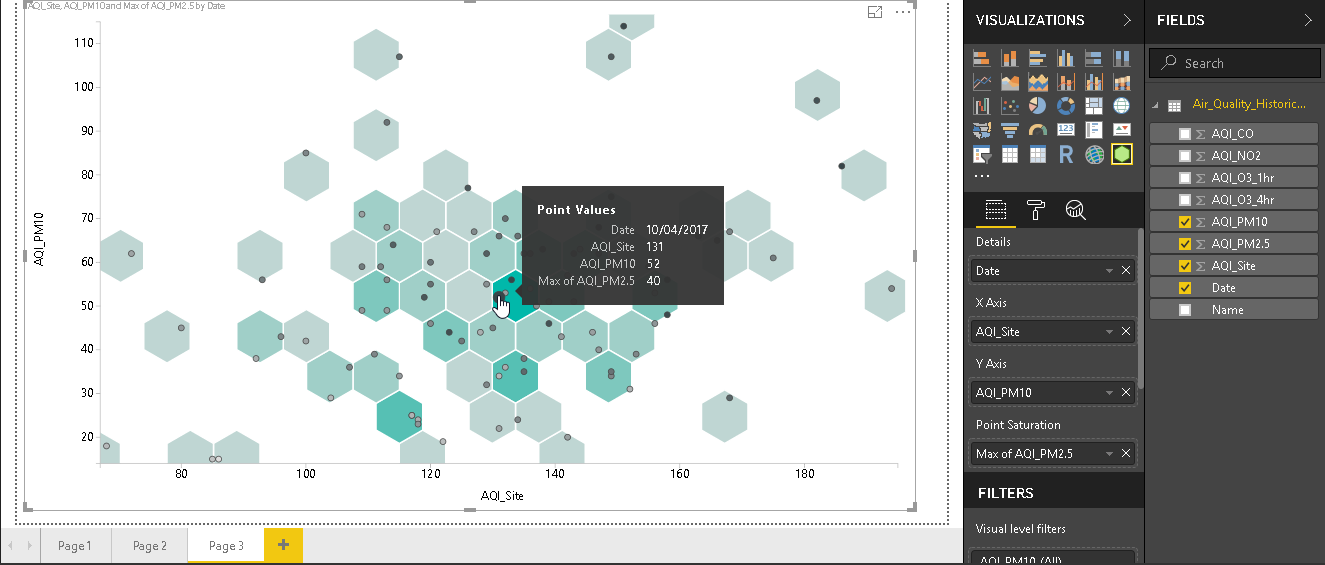Switch to Page 1 tab
The image size is (1325, 565).
[75, 546]
